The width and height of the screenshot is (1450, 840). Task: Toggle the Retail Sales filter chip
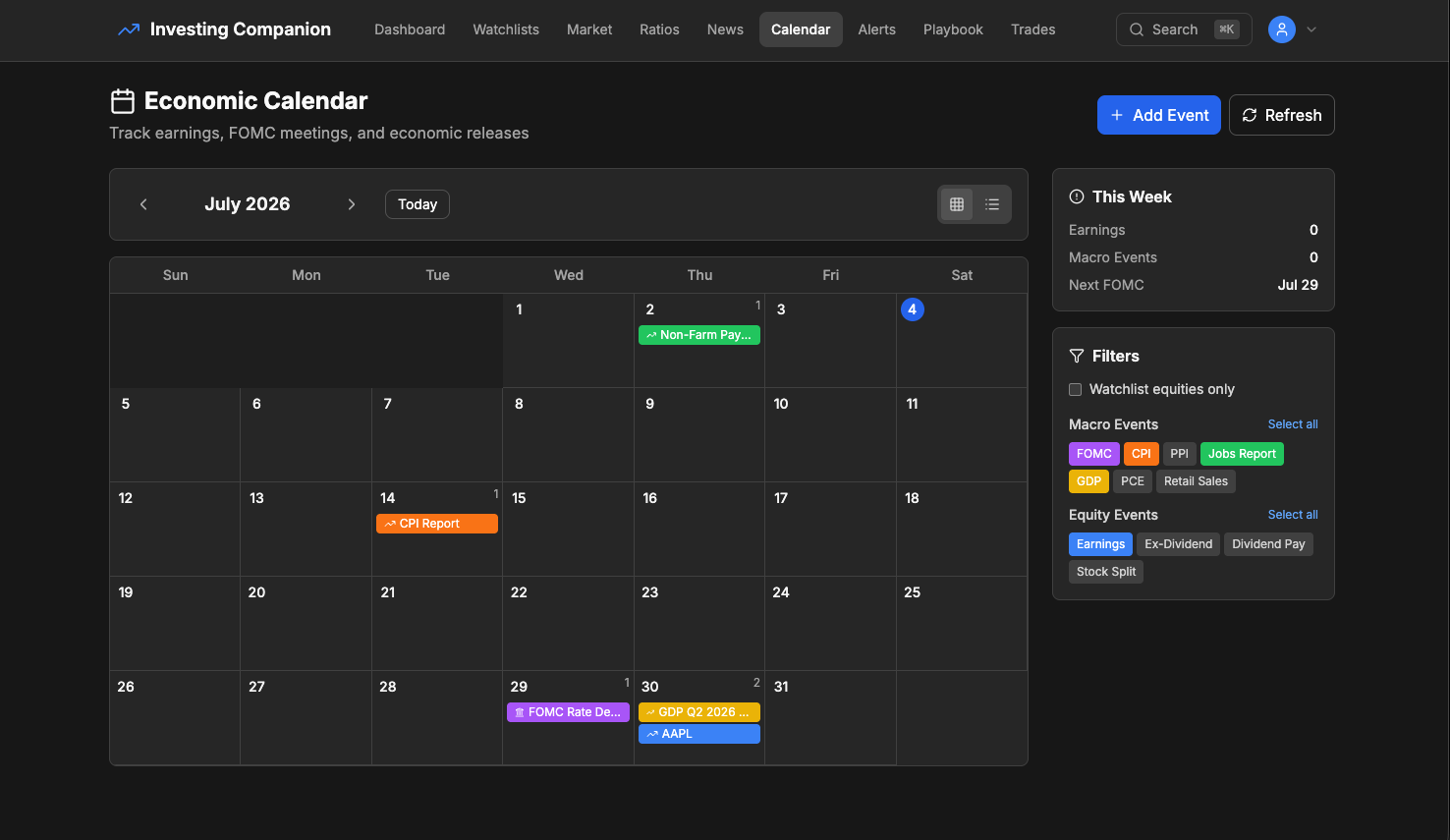coord(1196,481)
